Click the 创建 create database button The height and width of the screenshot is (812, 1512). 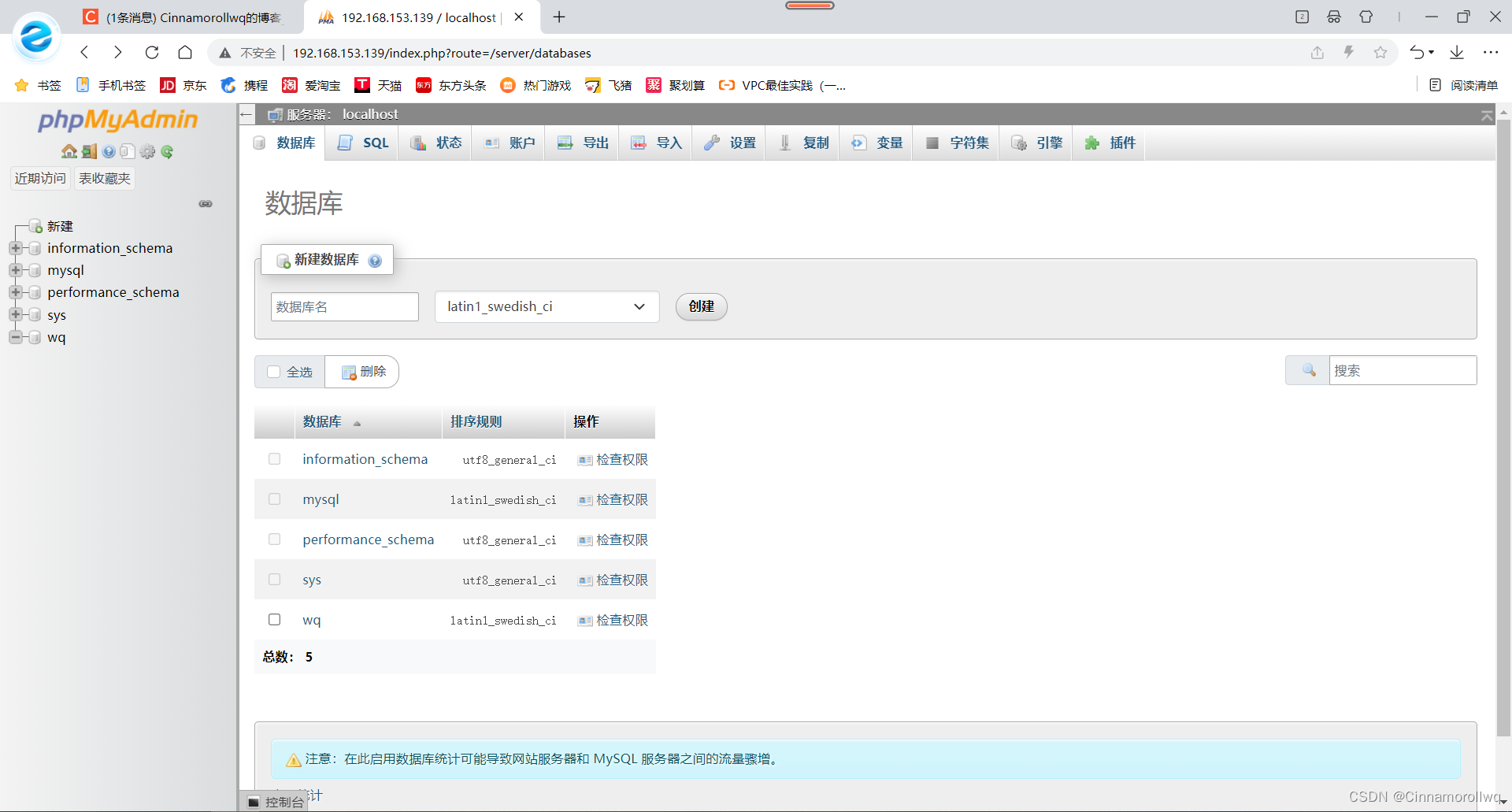click(700, 306)
